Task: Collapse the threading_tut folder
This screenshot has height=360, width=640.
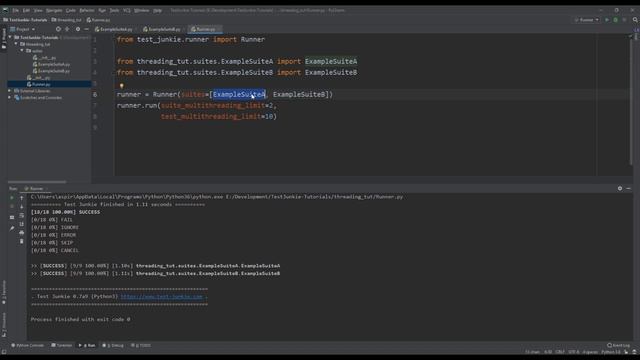Action: click(x=16, y=44)
